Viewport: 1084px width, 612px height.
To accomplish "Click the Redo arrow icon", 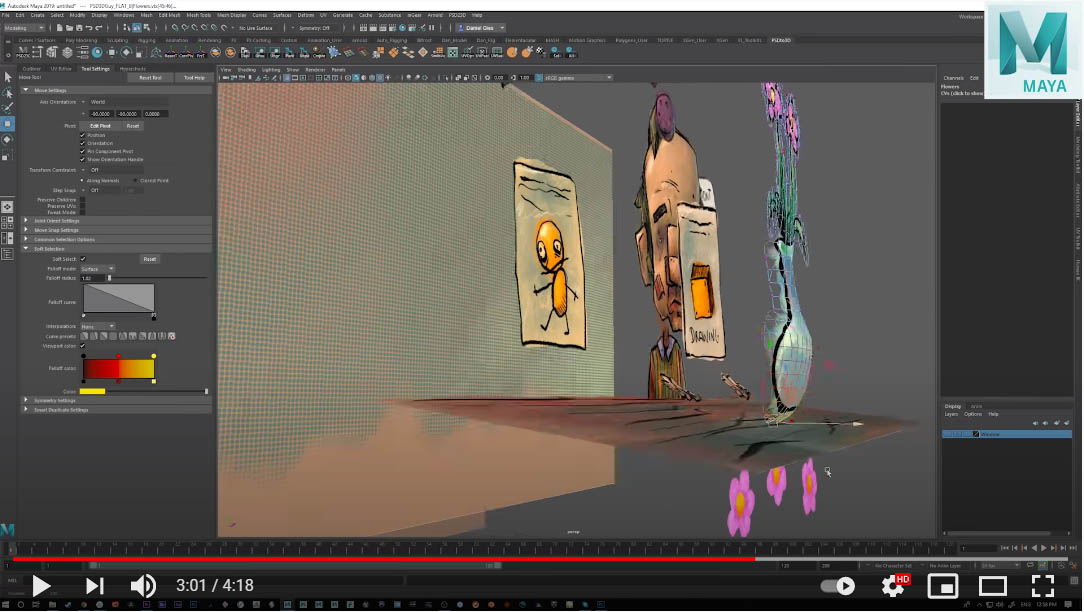I will pyautogui.click(x=99, y=28).
